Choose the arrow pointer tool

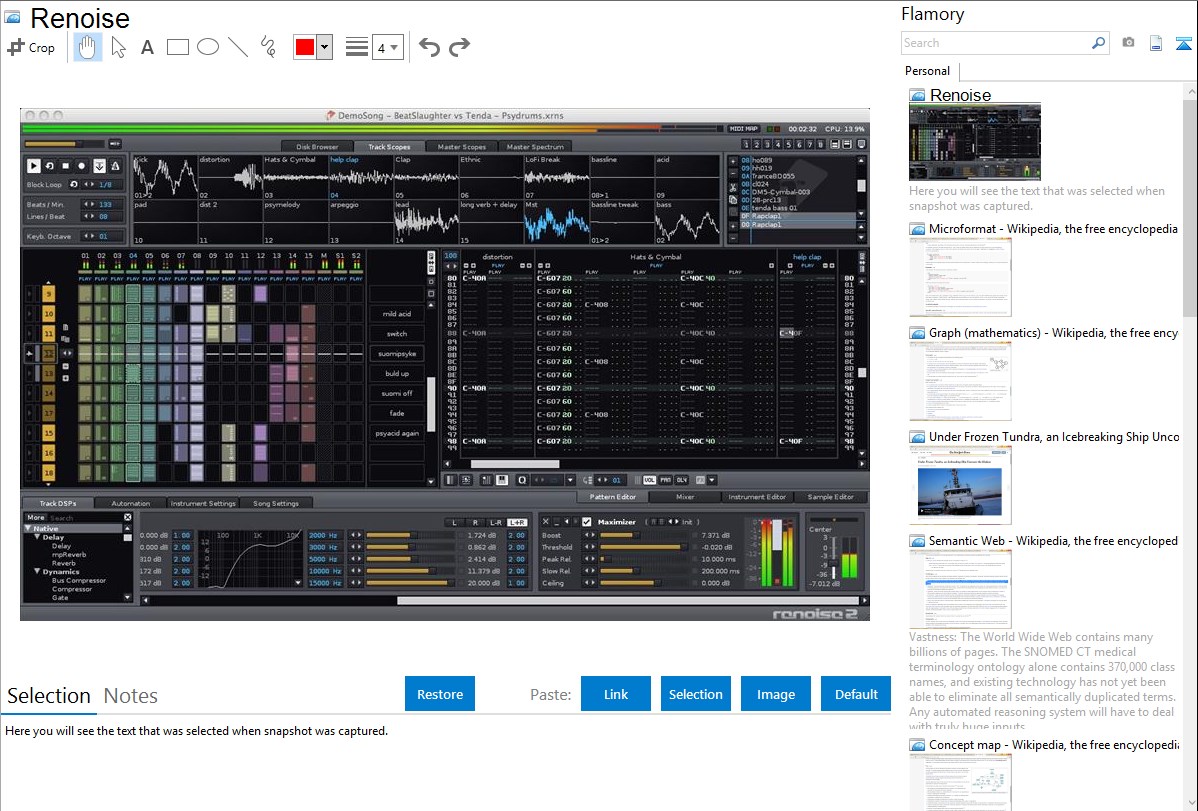[x=118, y=47]
